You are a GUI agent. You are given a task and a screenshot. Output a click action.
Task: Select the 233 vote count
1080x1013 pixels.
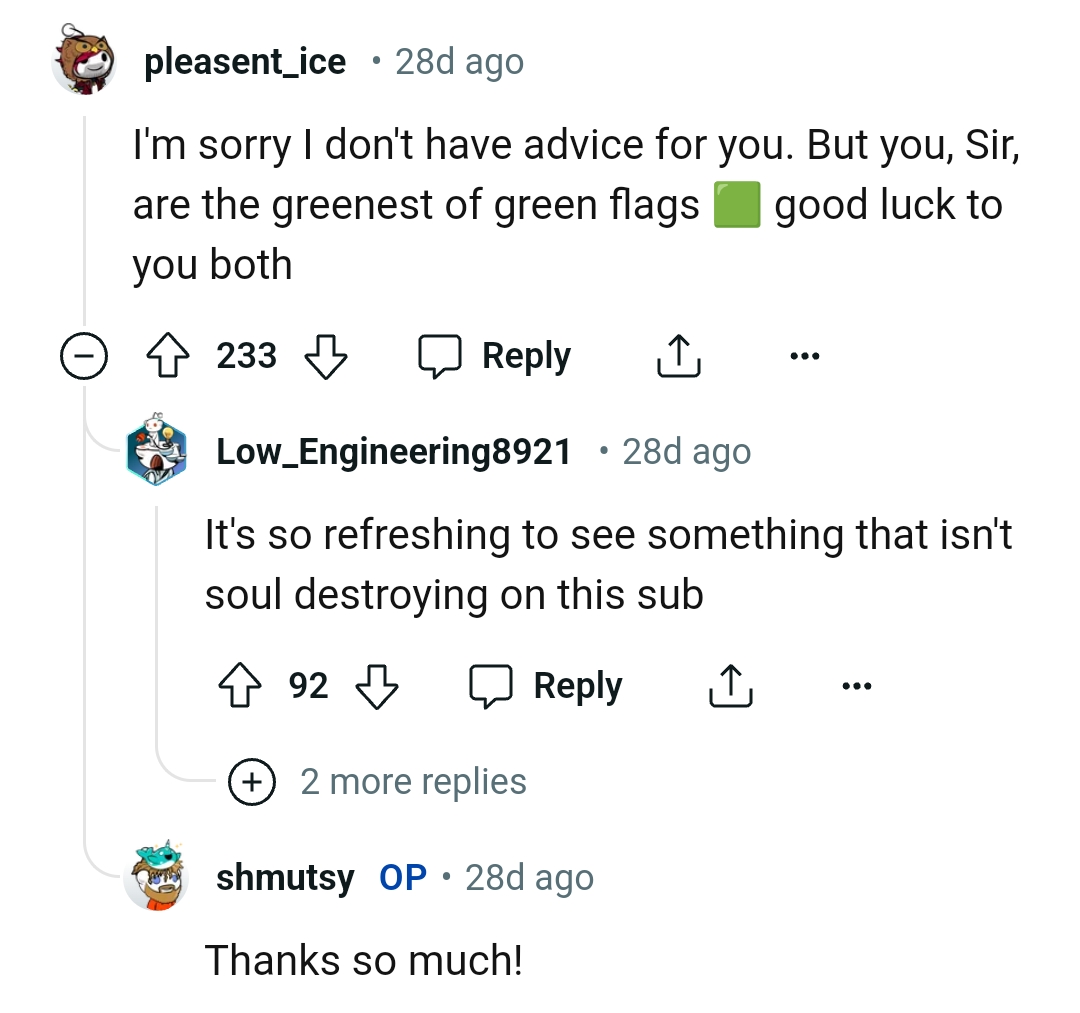pyautogui.click(x=245, y=355)
